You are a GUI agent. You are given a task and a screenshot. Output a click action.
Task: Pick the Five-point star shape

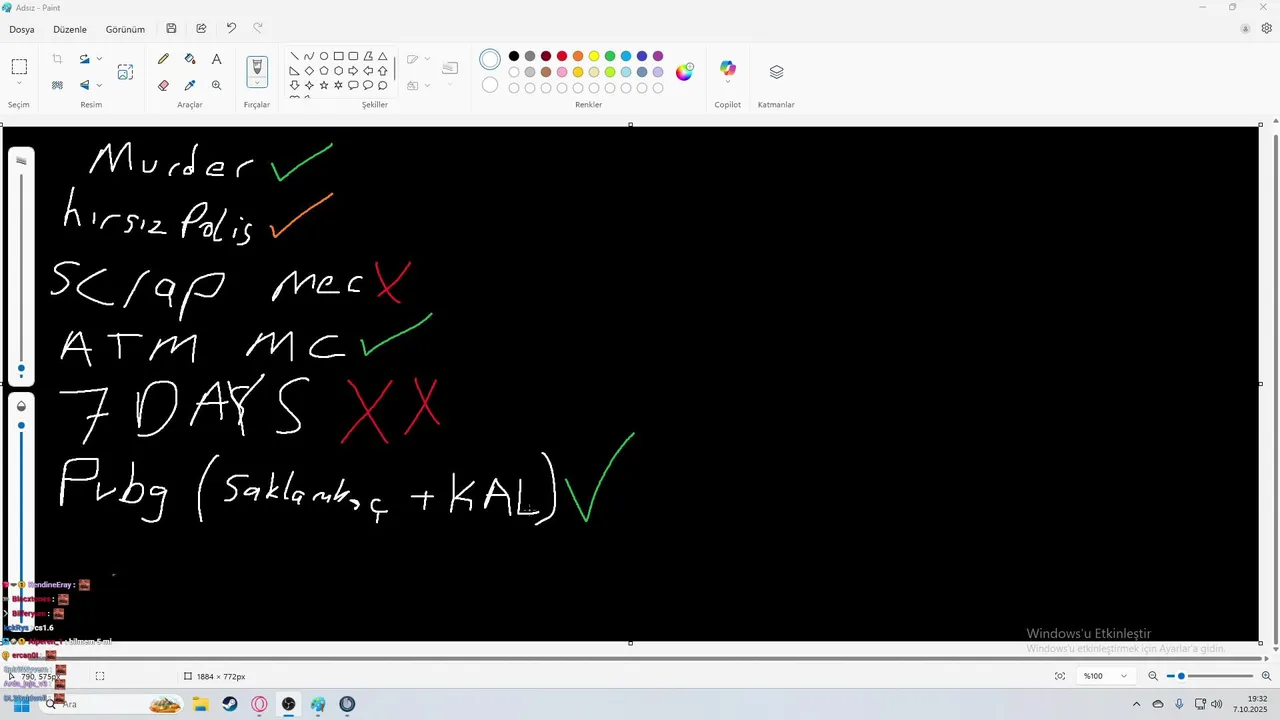point(324,85)
